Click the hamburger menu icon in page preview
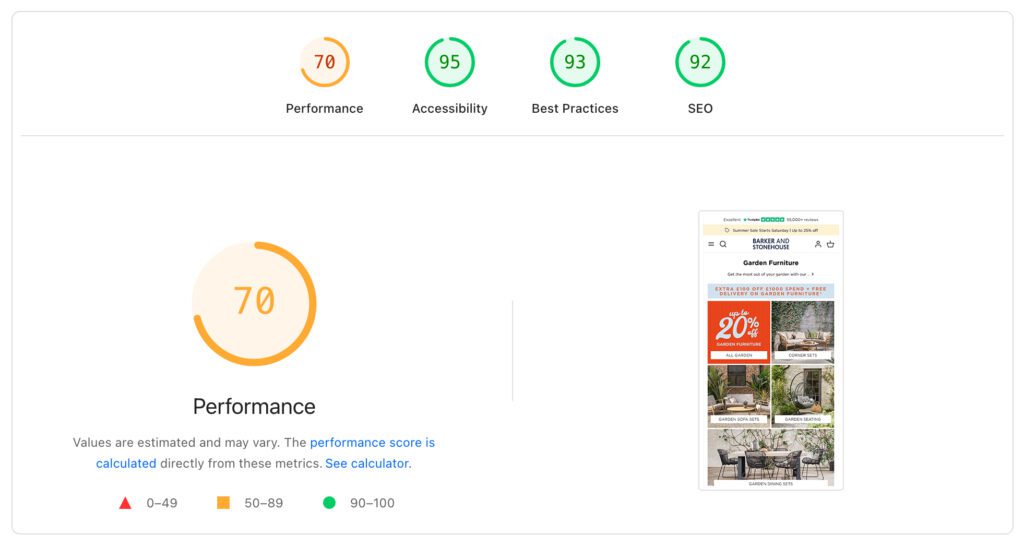The width and height of the screenshot is (1024, 547). (x=711, y=244)
